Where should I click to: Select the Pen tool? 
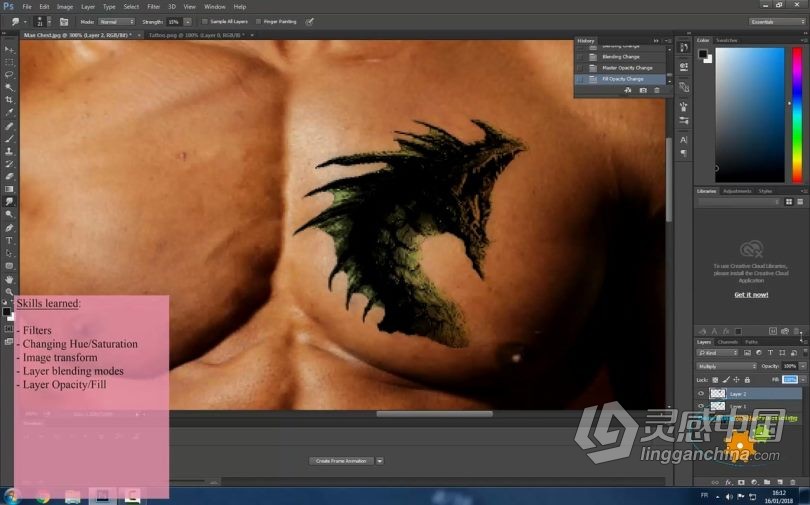click(x=9, y=228)
